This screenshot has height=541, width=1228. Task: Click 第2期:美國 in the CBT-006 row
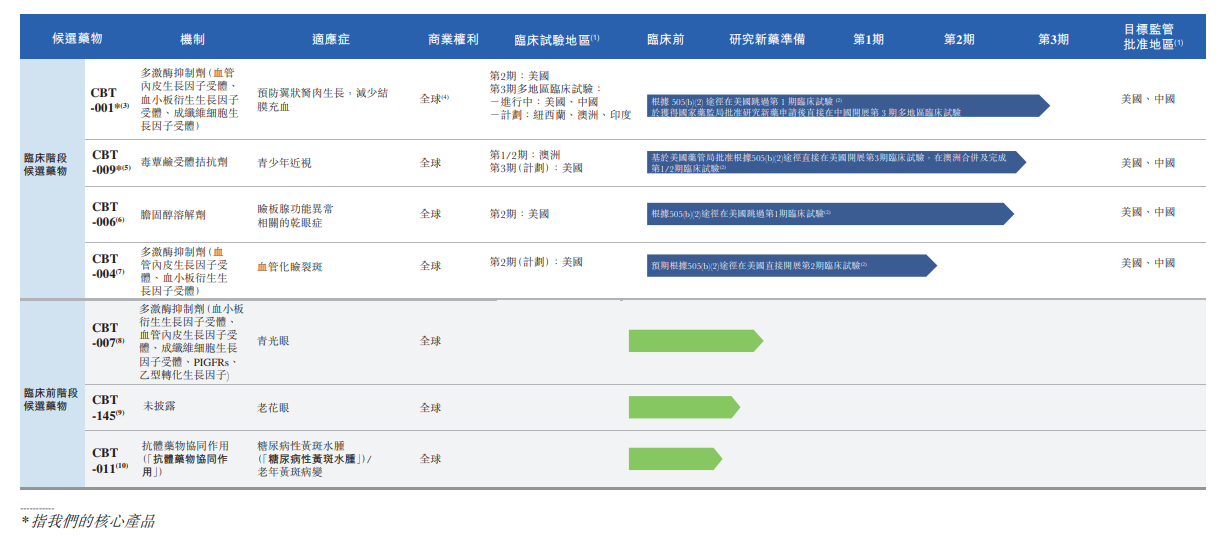[x=519, y=214]
